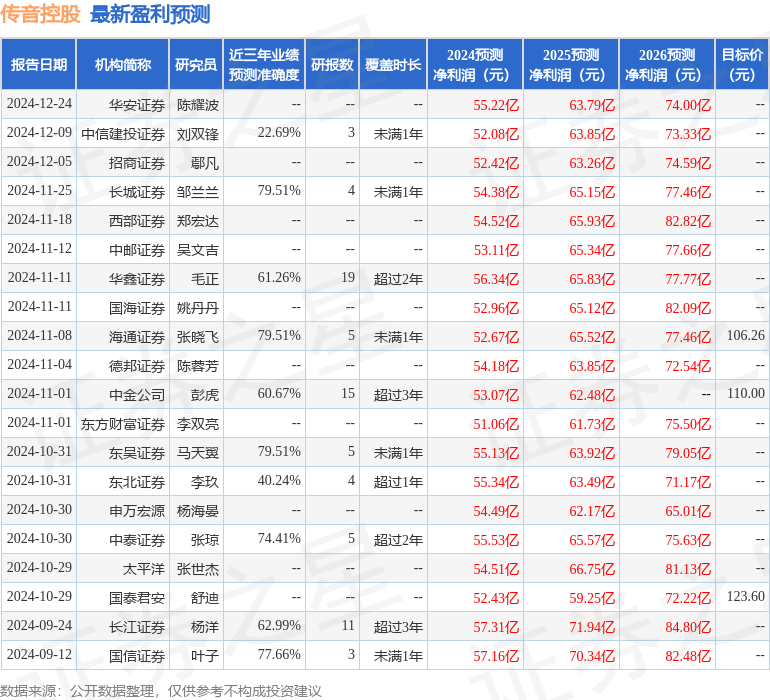Screen dimensions: 770x700
Task: Select the 目标价 column header
Action: [742, 64]
